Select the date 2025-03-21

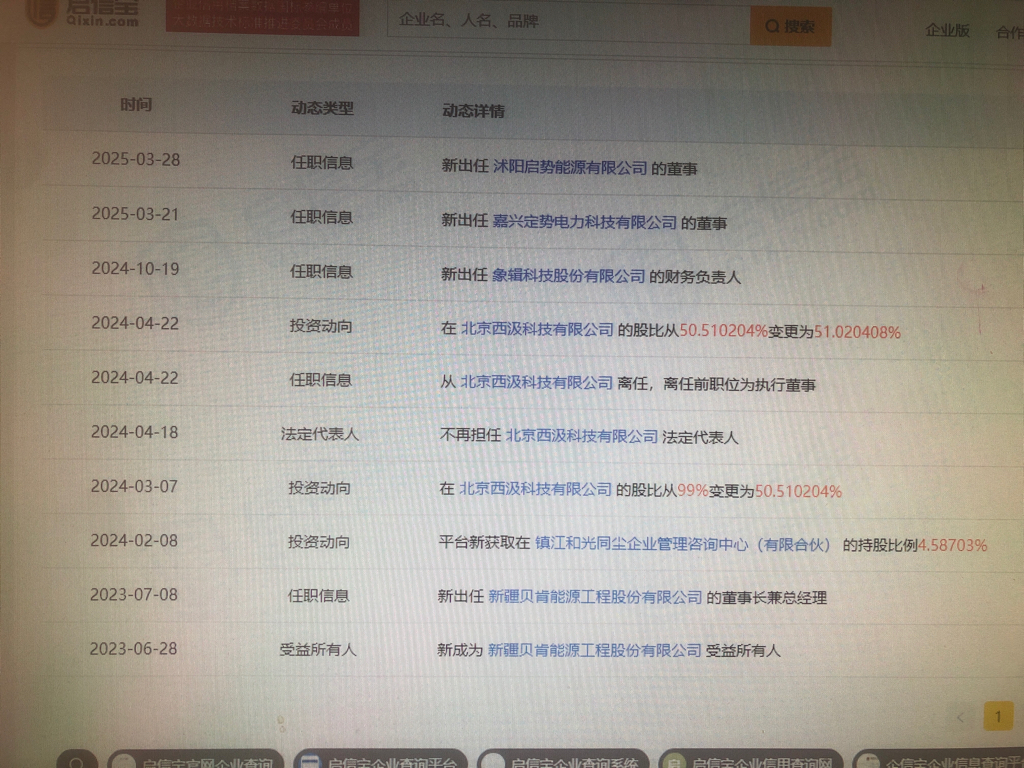pyautogui.click(x=135, y=214)
